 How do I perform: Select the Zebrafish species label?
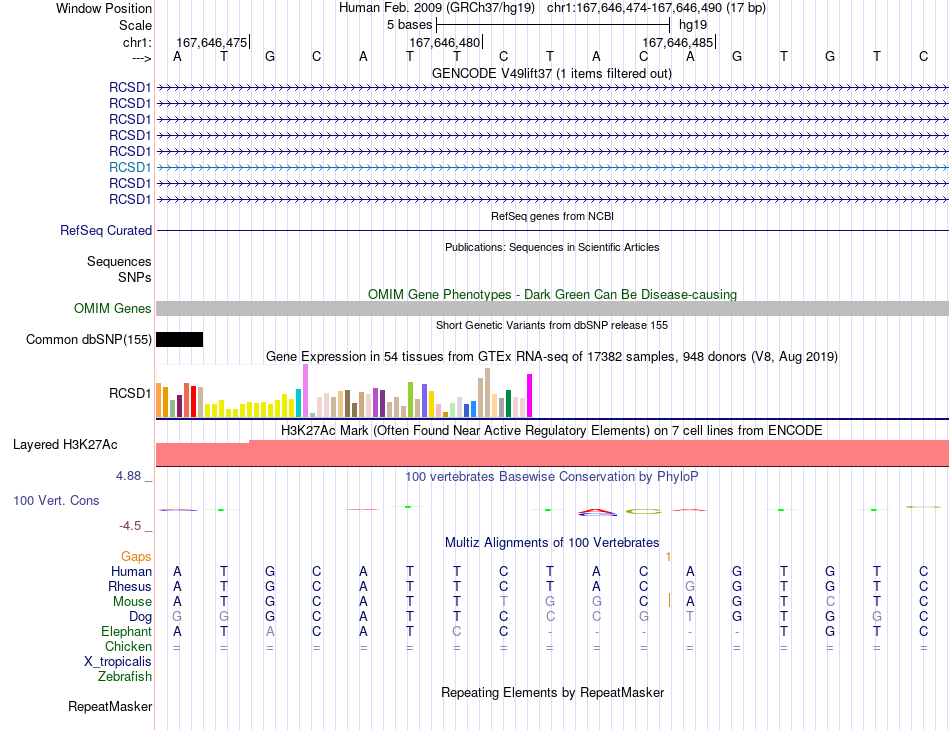125,677
